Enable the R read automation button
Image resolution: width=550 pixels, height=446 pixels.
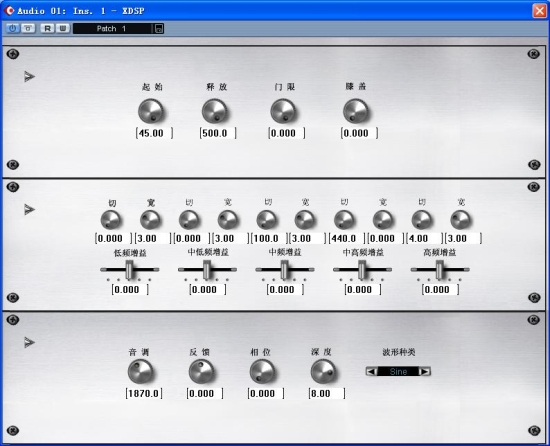[x=47, y=28]
